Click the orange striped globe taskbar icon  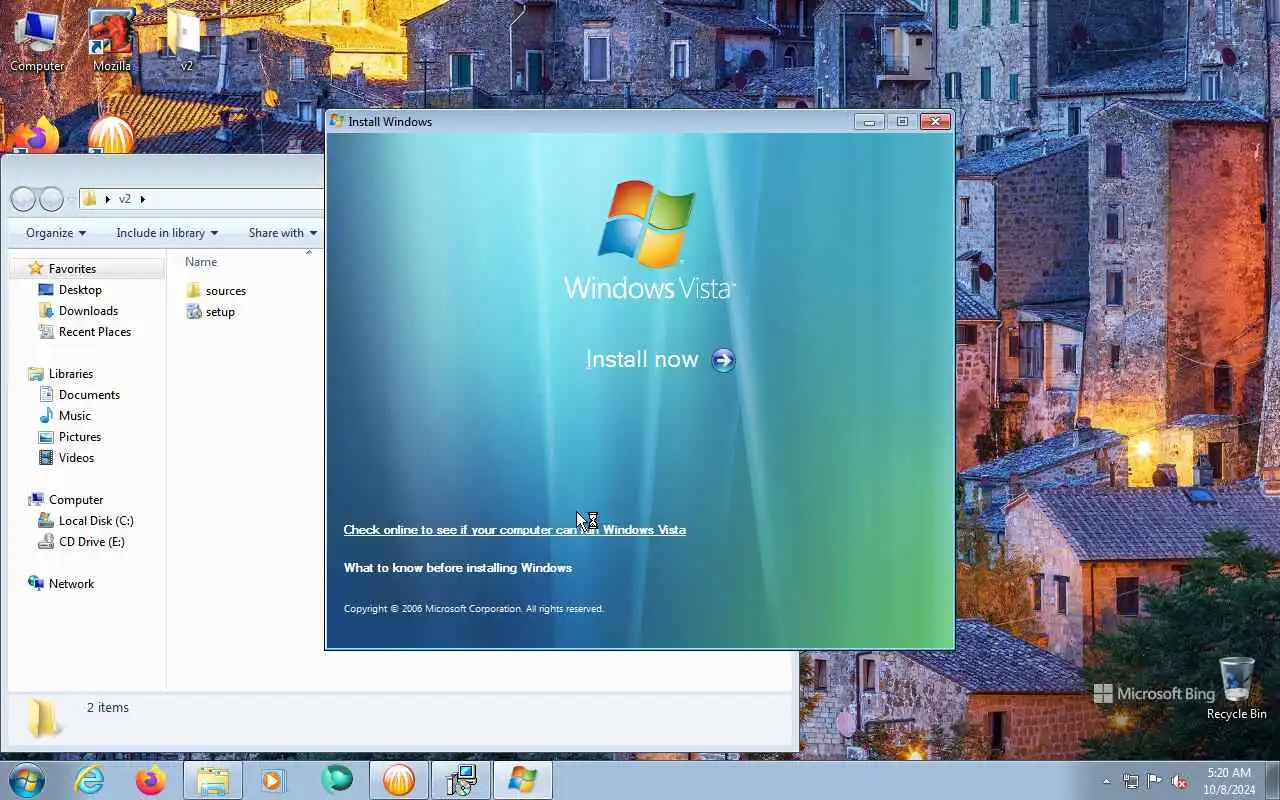398,780
